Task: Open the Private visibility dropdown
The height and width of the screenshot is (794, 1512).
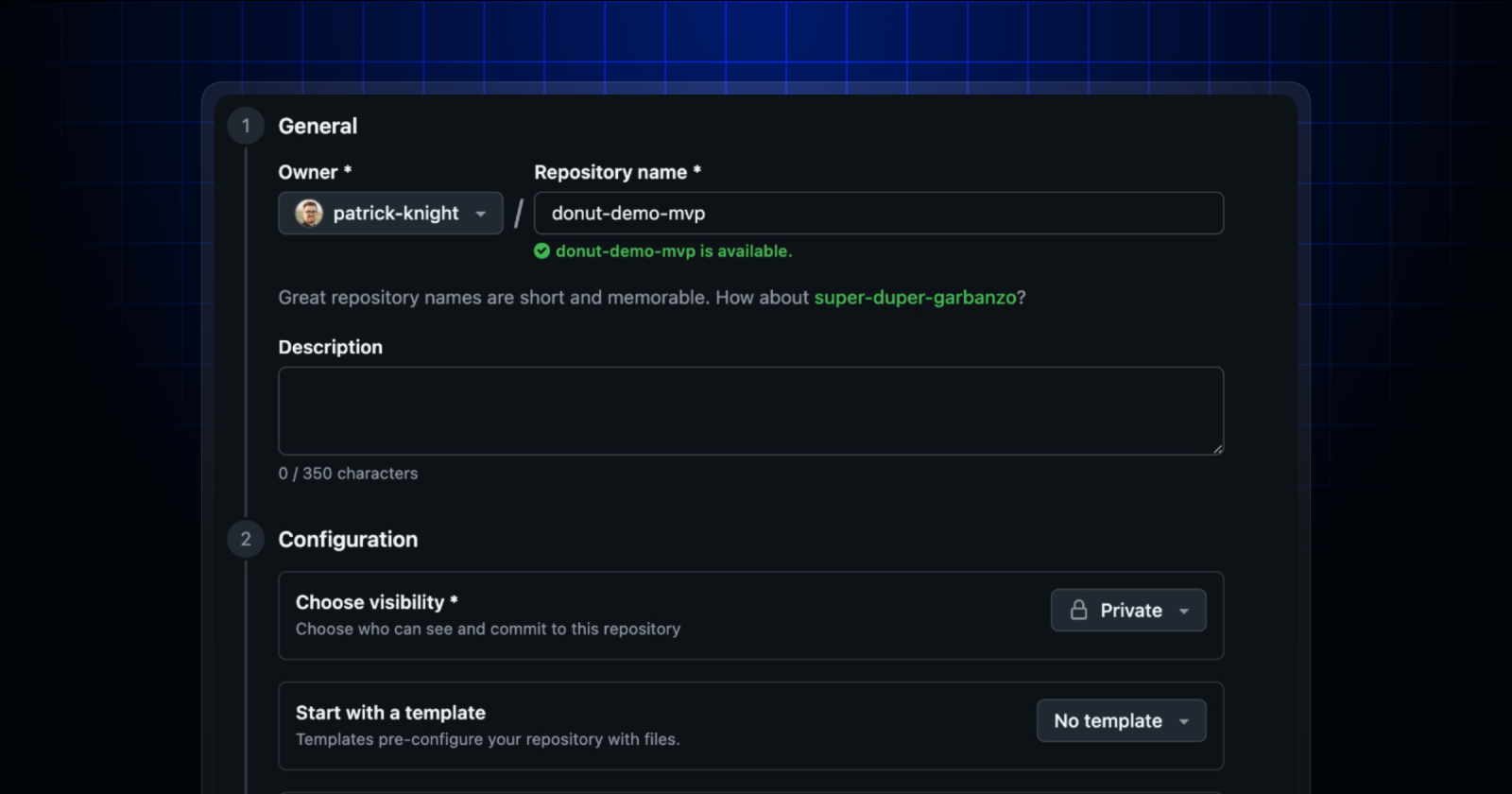Action: pyautogui.click(x=1127, y=610)
